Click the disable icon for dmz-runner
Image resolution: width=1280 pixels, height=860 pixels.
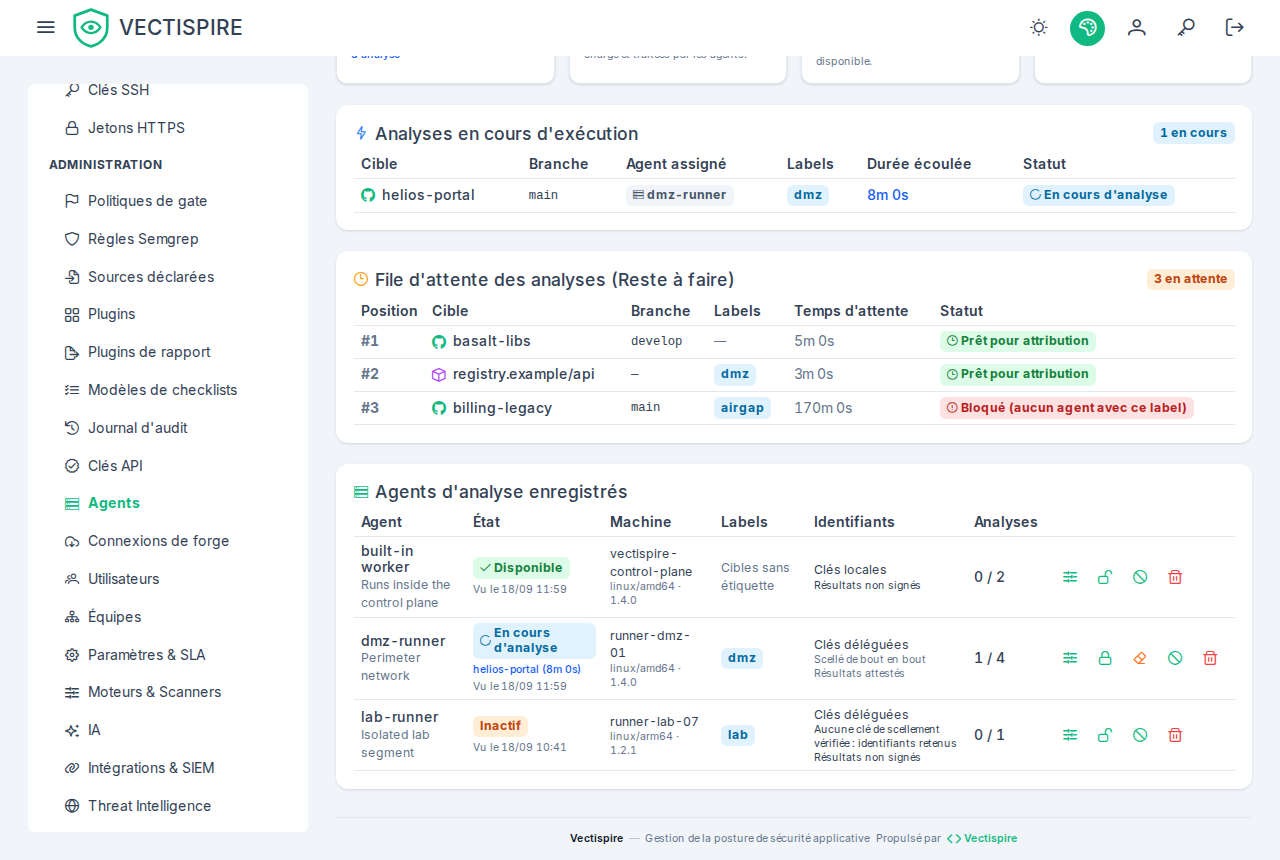(x=1175, y=658)
